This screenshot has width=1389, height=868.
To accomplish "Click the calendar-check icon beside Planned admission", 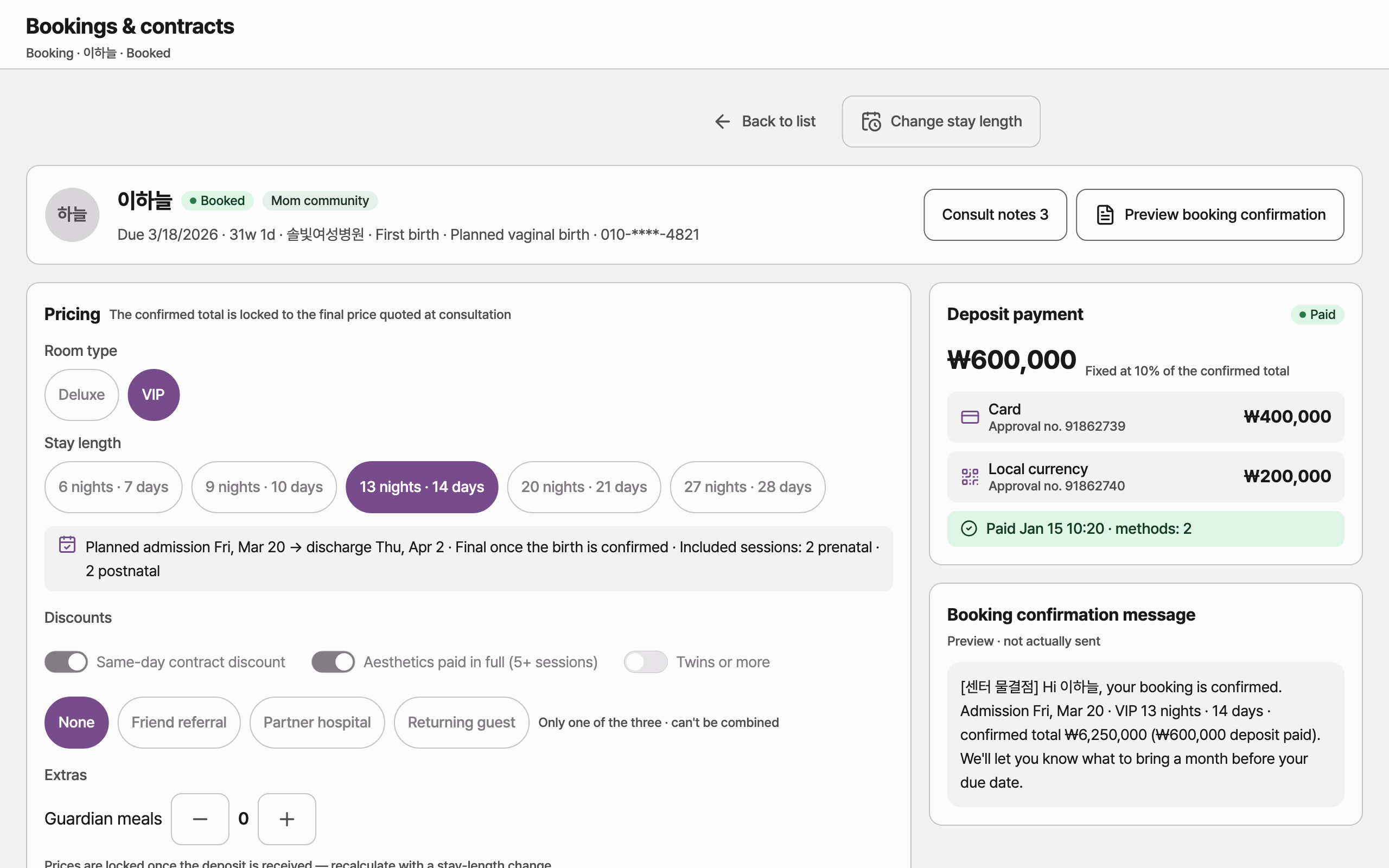I will 67,544.
